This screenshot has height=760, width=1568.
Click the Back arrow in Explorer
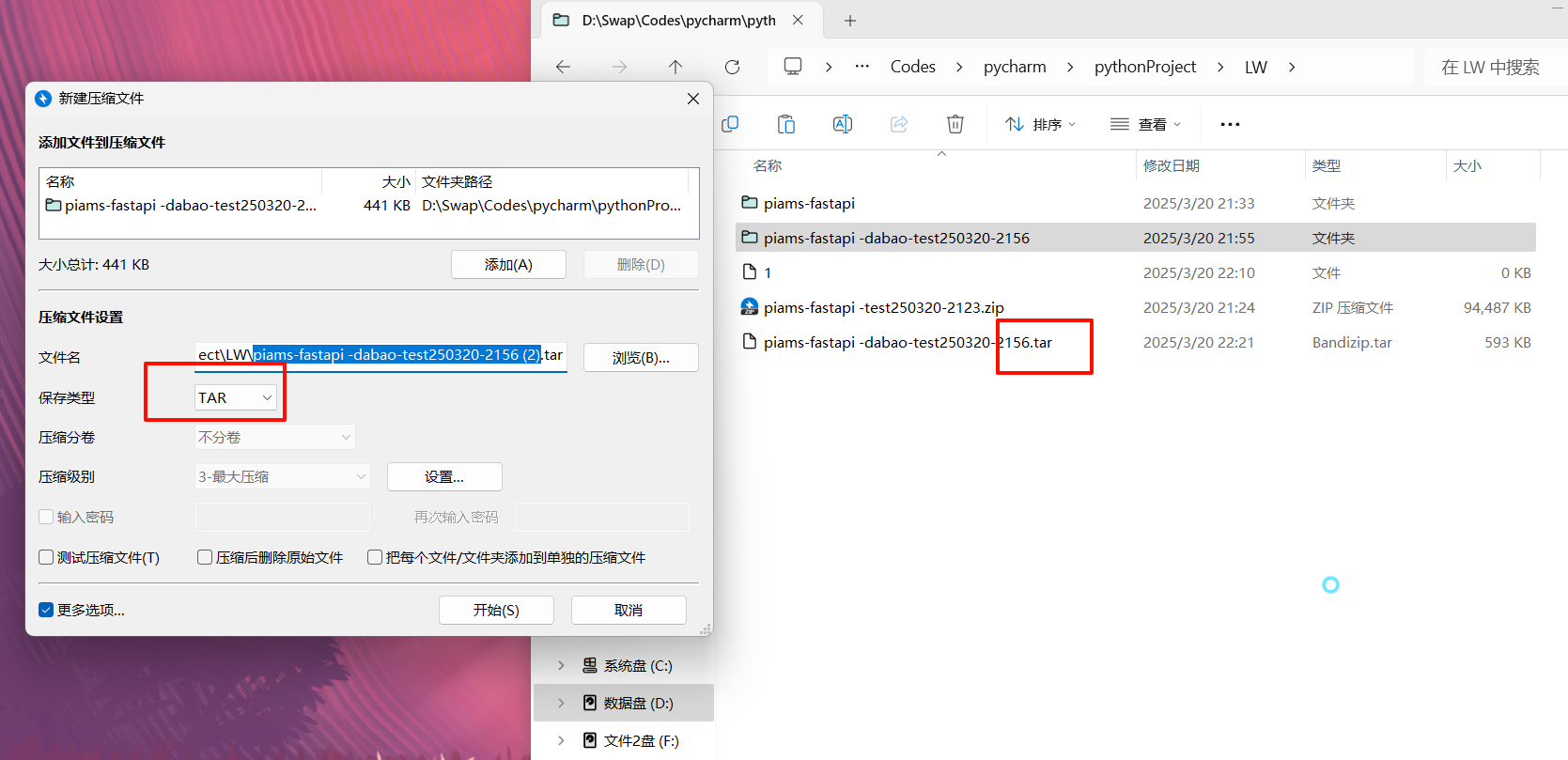[563, 67]
